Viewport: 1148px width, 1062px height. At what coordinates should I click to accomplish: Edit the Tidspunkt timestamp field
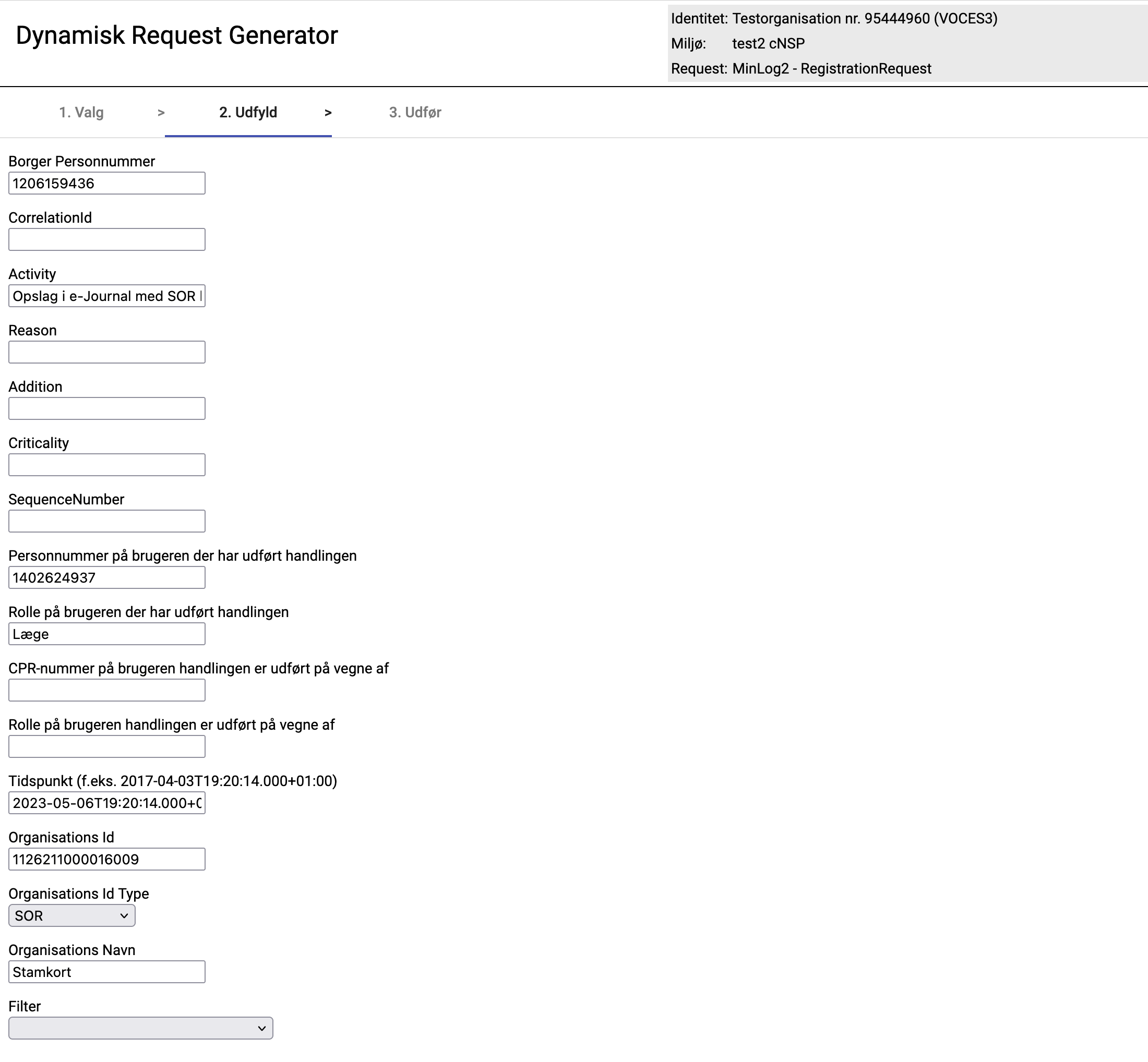(x=107, y=803)
